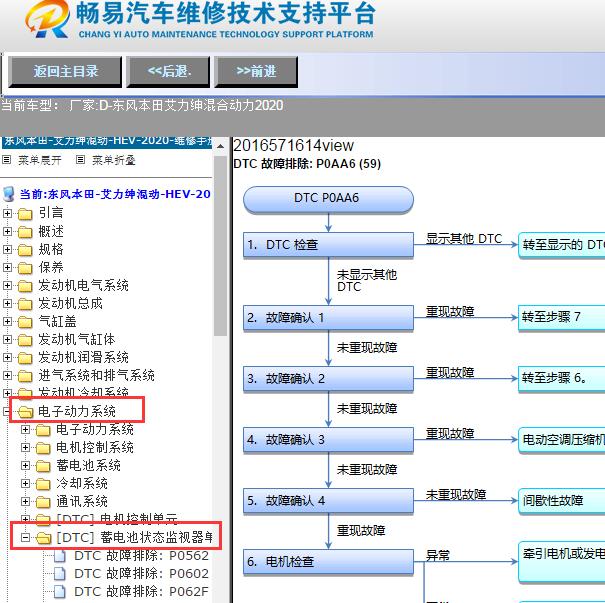The image size is (605, 603).
Task: Click the 转至步骤 7 box
Action: click(561, 318)
